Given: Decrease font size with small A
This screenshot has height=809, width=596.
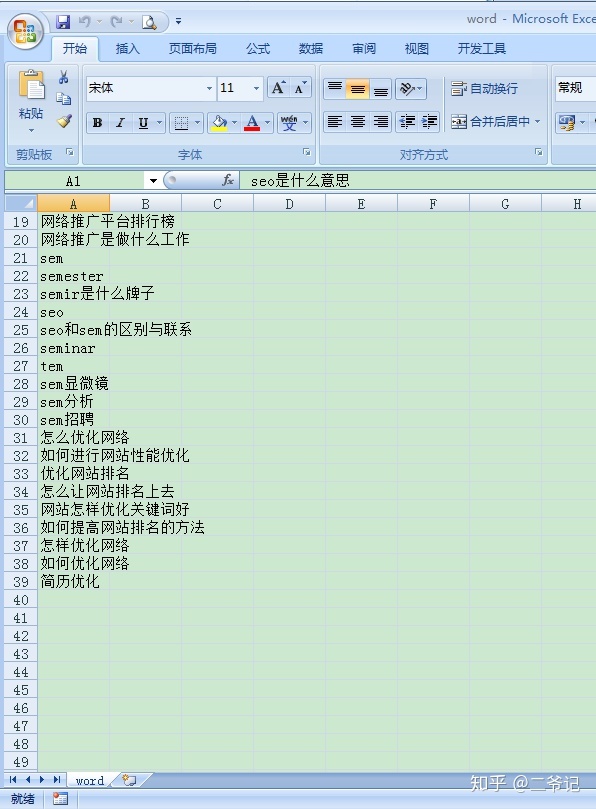Looking at the screenshot, I should point(300,88).
